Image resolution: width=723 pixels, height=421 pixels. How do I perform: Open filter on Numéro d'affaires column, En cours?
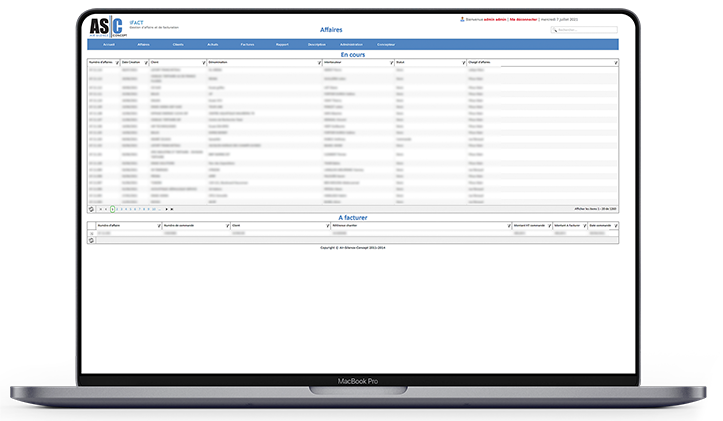(x=117, y=63)
